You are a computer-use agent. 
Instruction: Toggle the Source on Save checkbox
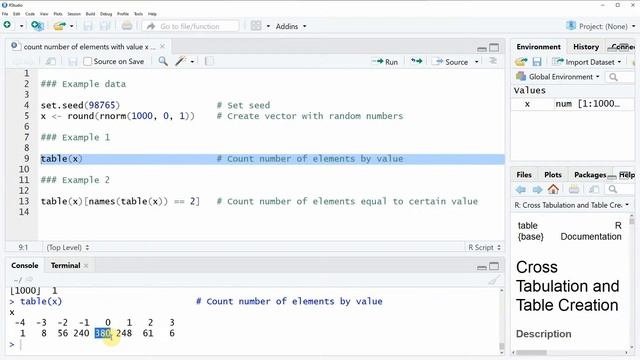click(x=87, y=62)
